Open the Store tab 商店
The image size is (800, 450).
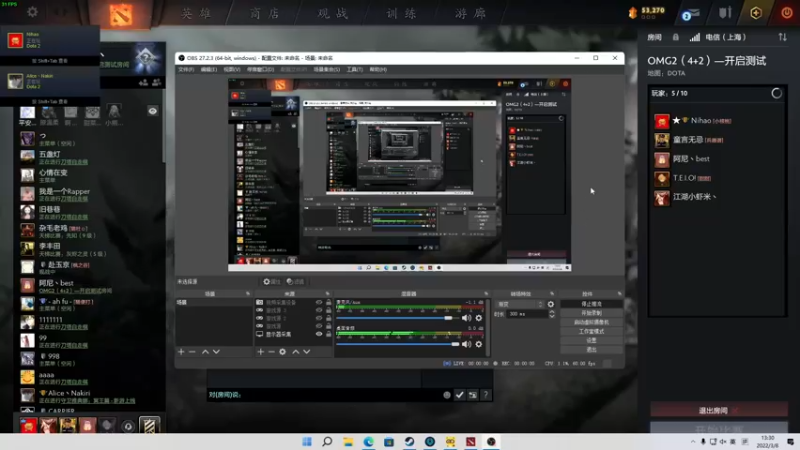coord(265,14)
